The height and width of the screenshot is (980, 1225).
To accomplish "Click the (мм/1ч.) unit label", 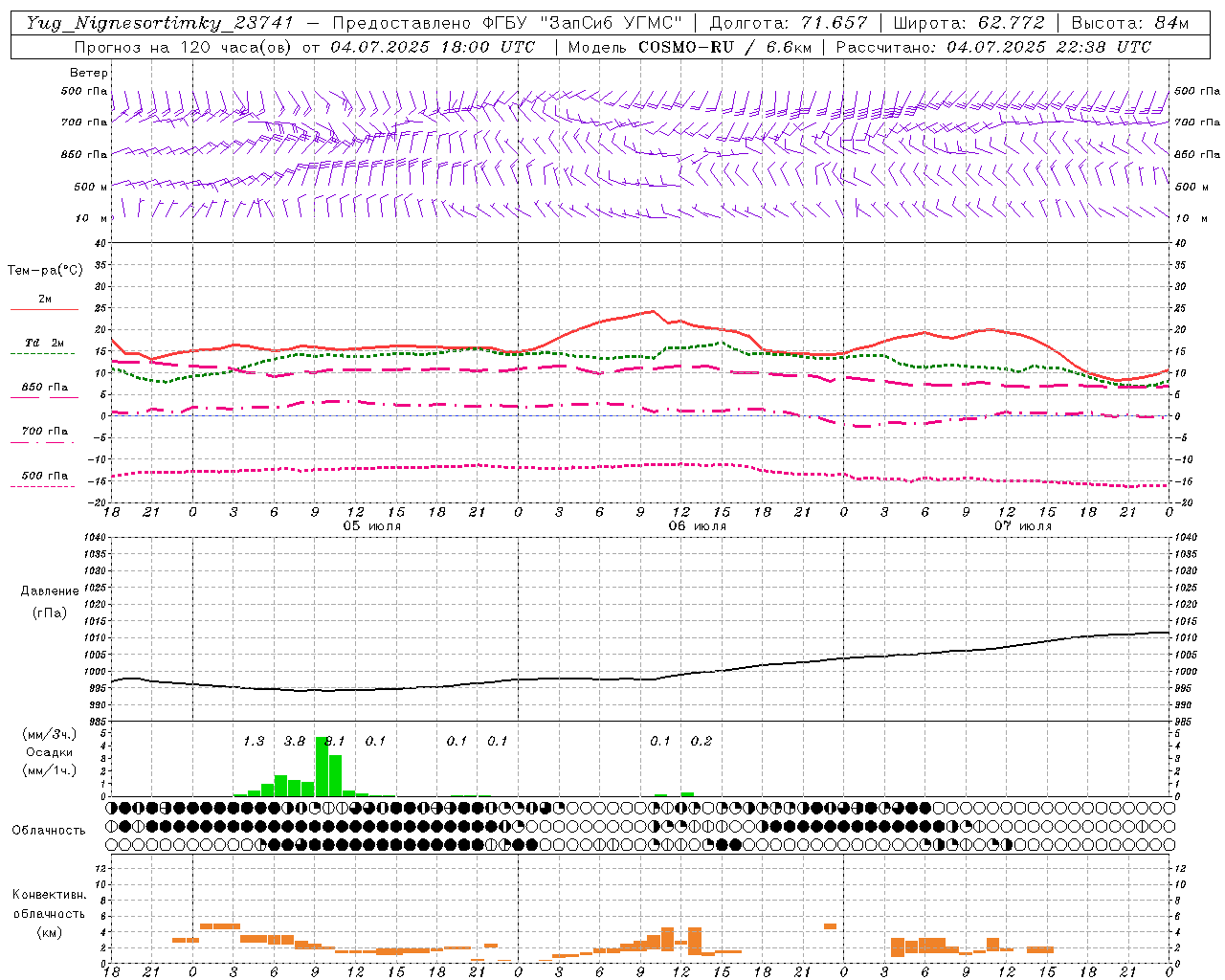I will (x=50, y=770).
